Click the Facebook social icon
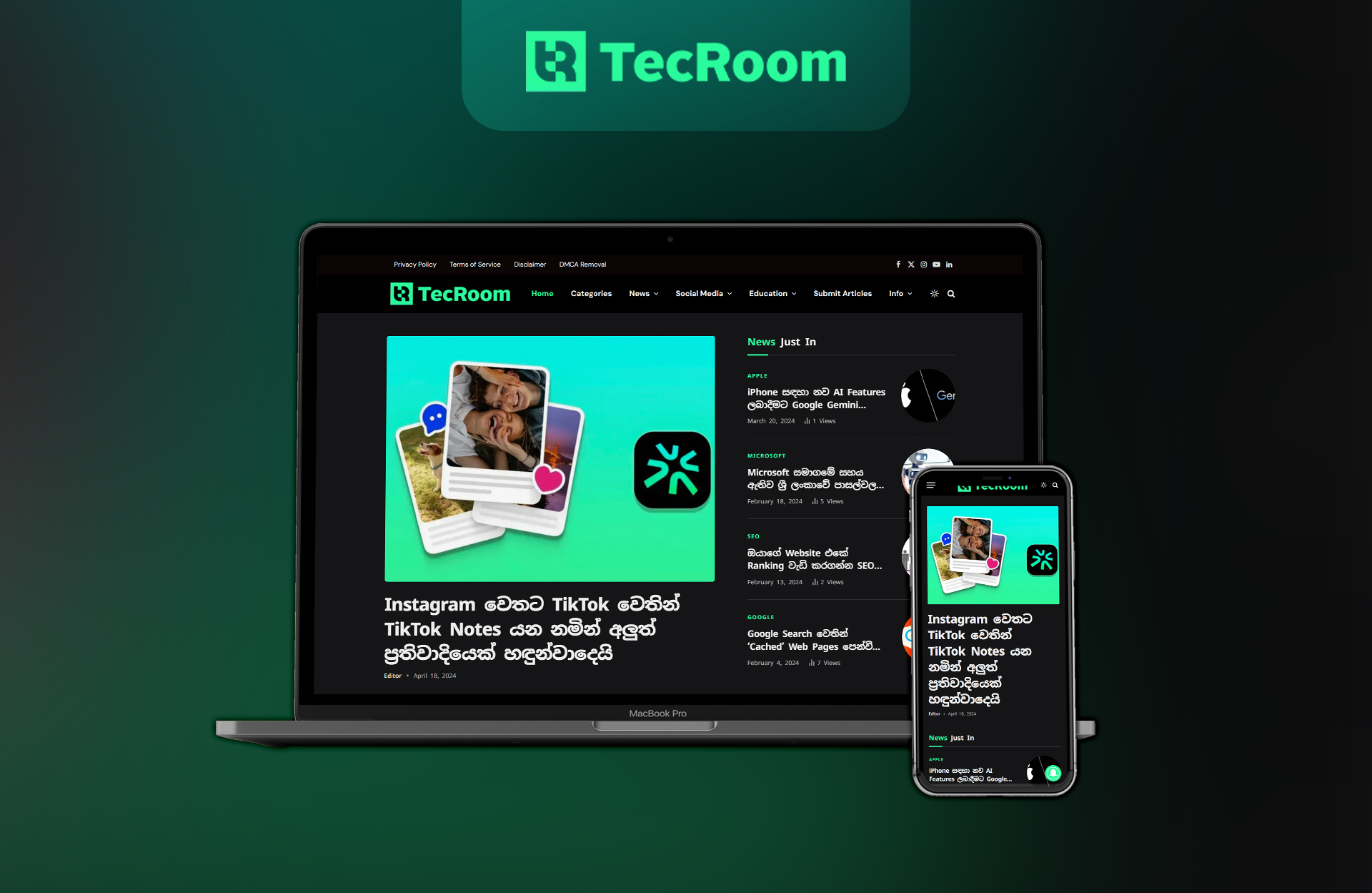 898,264
